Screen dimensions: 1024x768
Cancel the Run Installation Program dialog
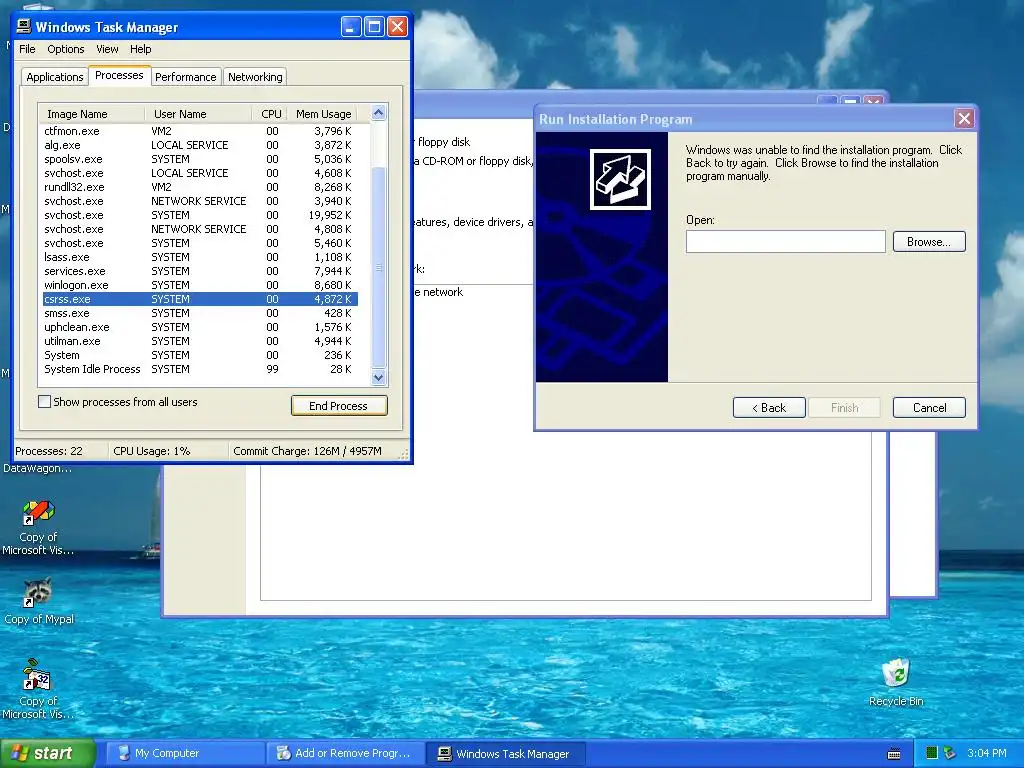point(929,408)
